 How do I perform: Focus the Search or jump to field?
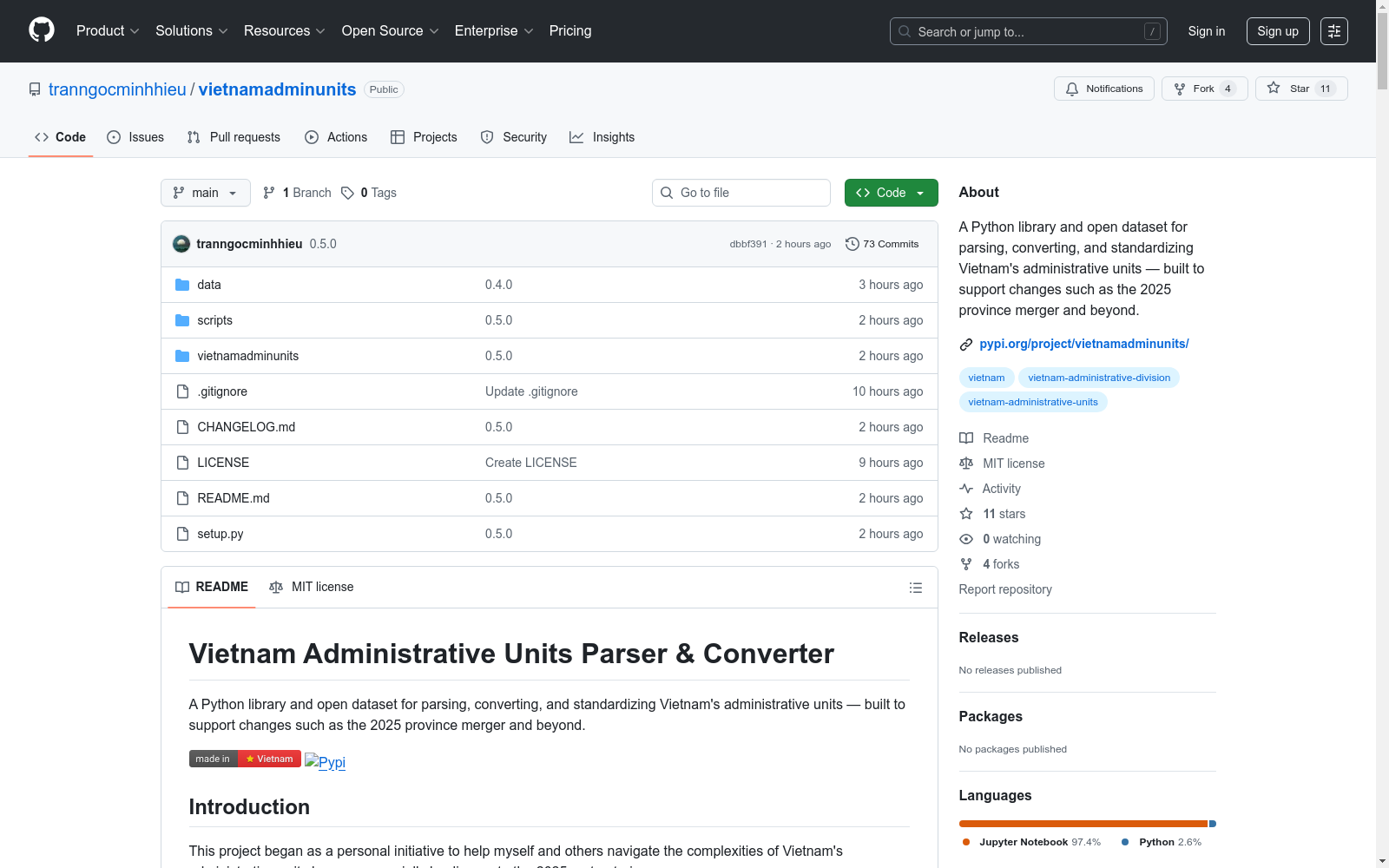(1029, 31)
